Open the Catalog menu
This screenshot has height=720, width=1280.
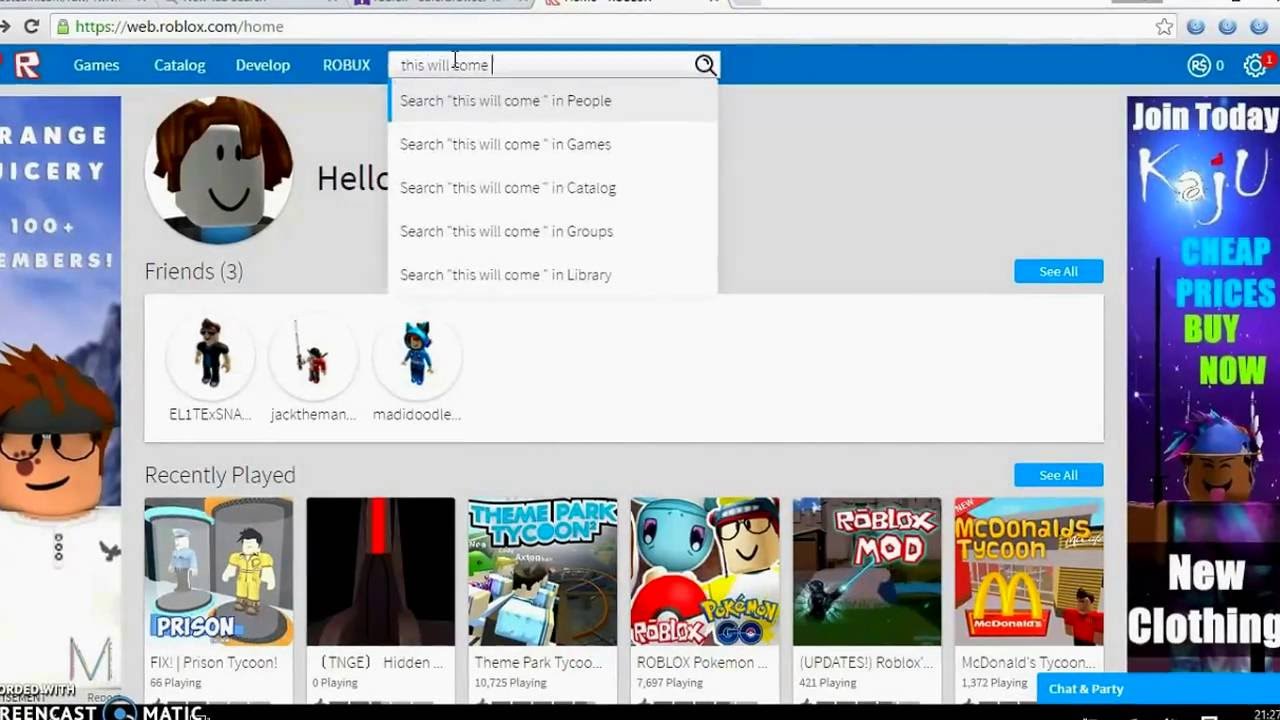tap(179, 65)
